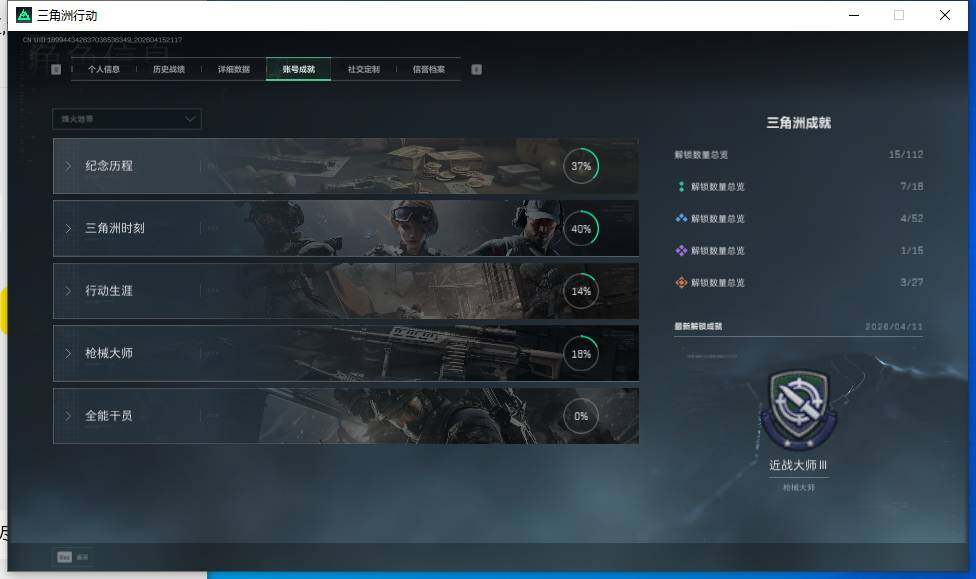The width and height of the screenshot is (976, 579).
Task: Open the 个人信息 tab
Action: 104,69
